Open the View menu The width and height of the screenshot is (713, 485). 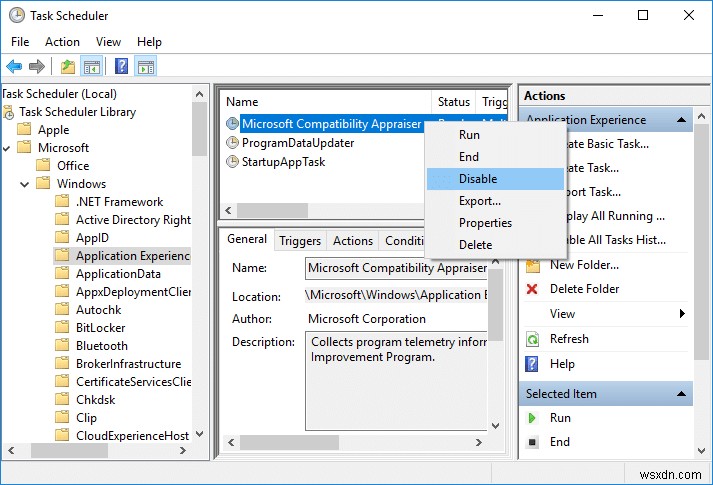(x=108, y=42)
